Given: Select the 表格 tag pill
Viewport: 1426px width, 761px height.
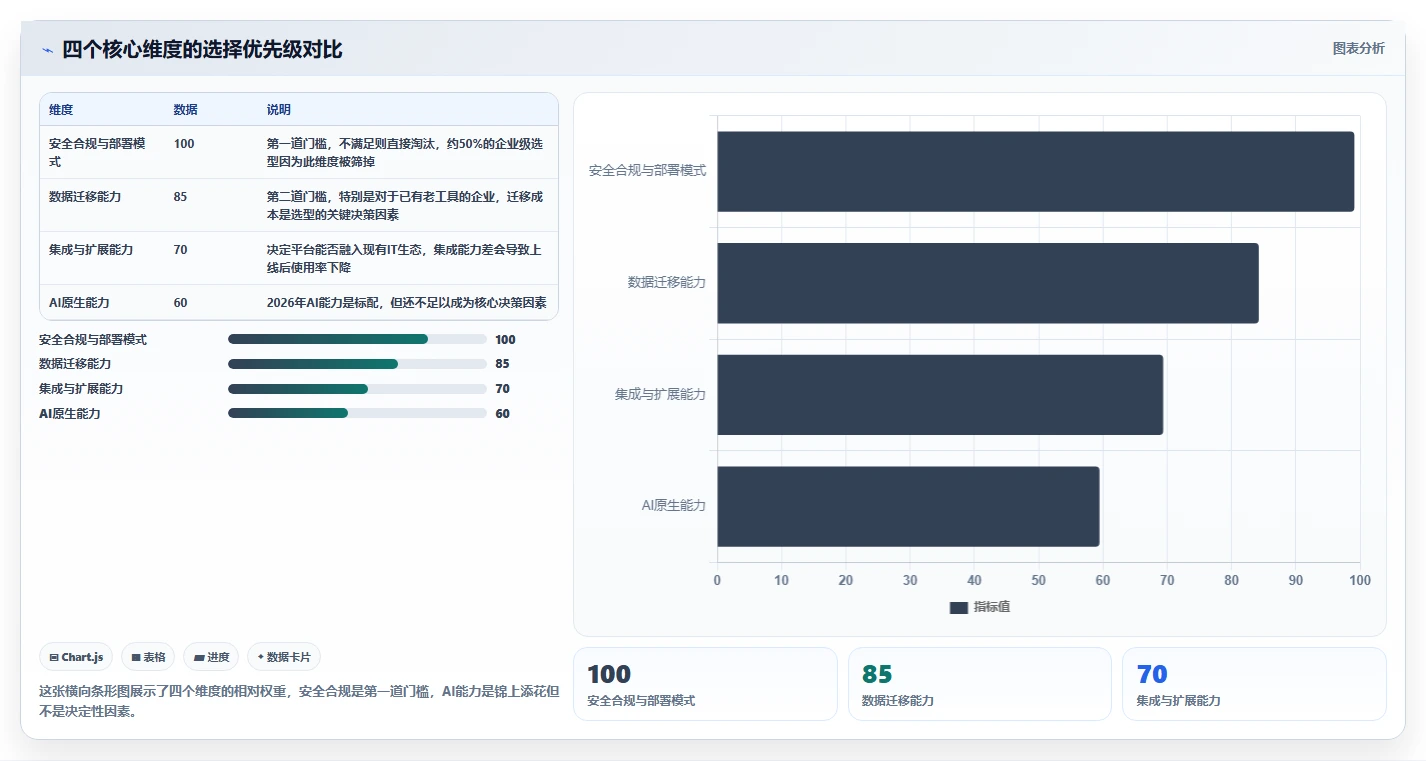Looking at the screenshot, I should (x=148, y=657).
